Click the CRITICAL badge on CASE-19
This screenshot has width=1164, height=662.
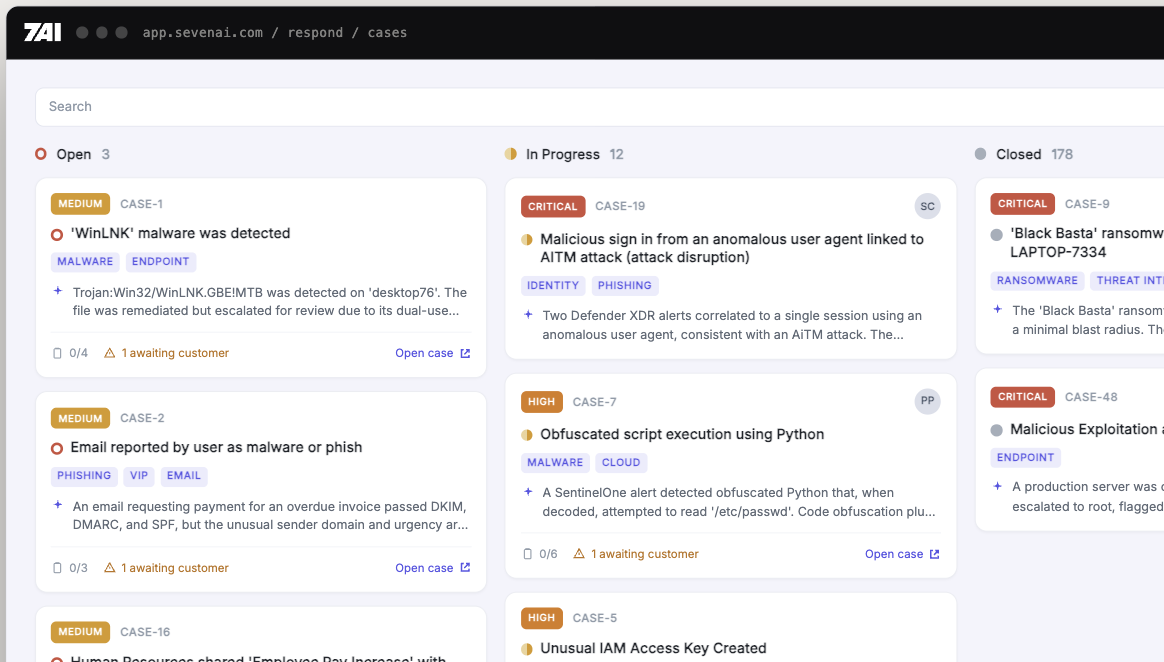(553, 206)
